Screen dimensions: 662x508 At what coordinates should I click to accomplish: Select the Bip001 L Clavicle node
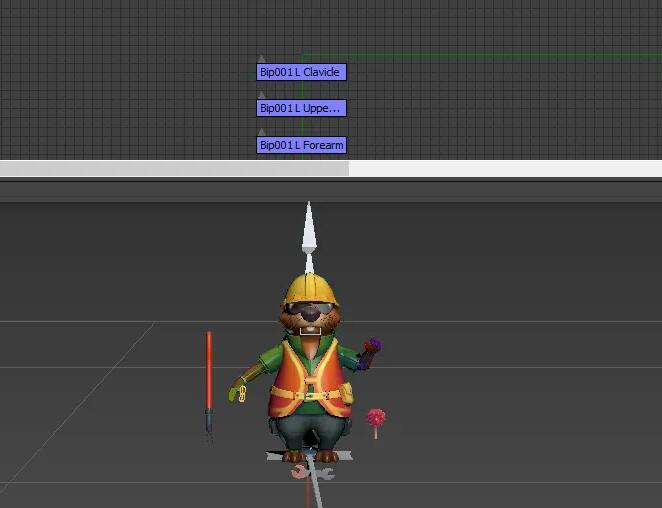[301, 72]
